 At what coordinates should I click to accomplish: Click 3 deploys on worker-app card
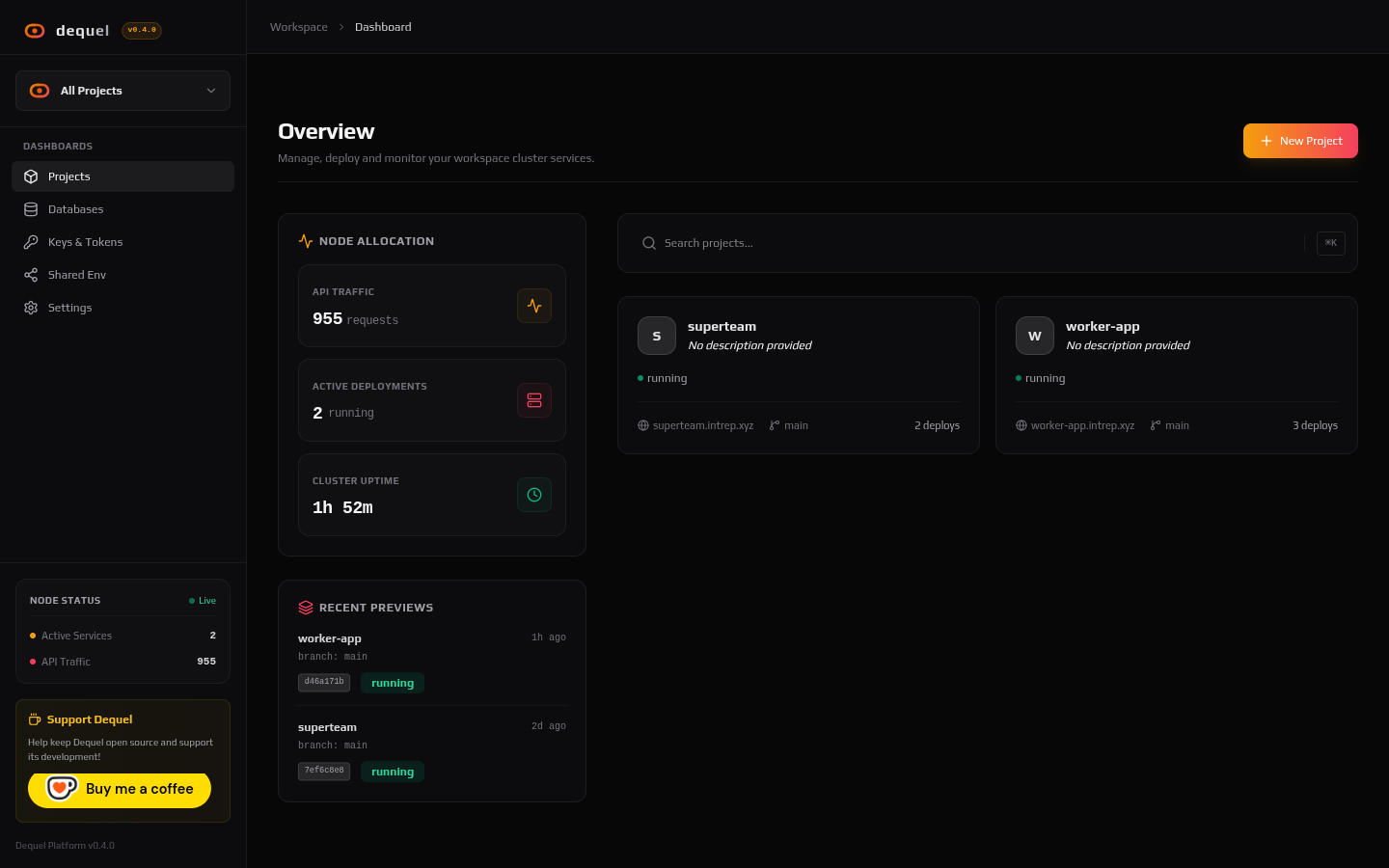click(x=1315, y=425)
